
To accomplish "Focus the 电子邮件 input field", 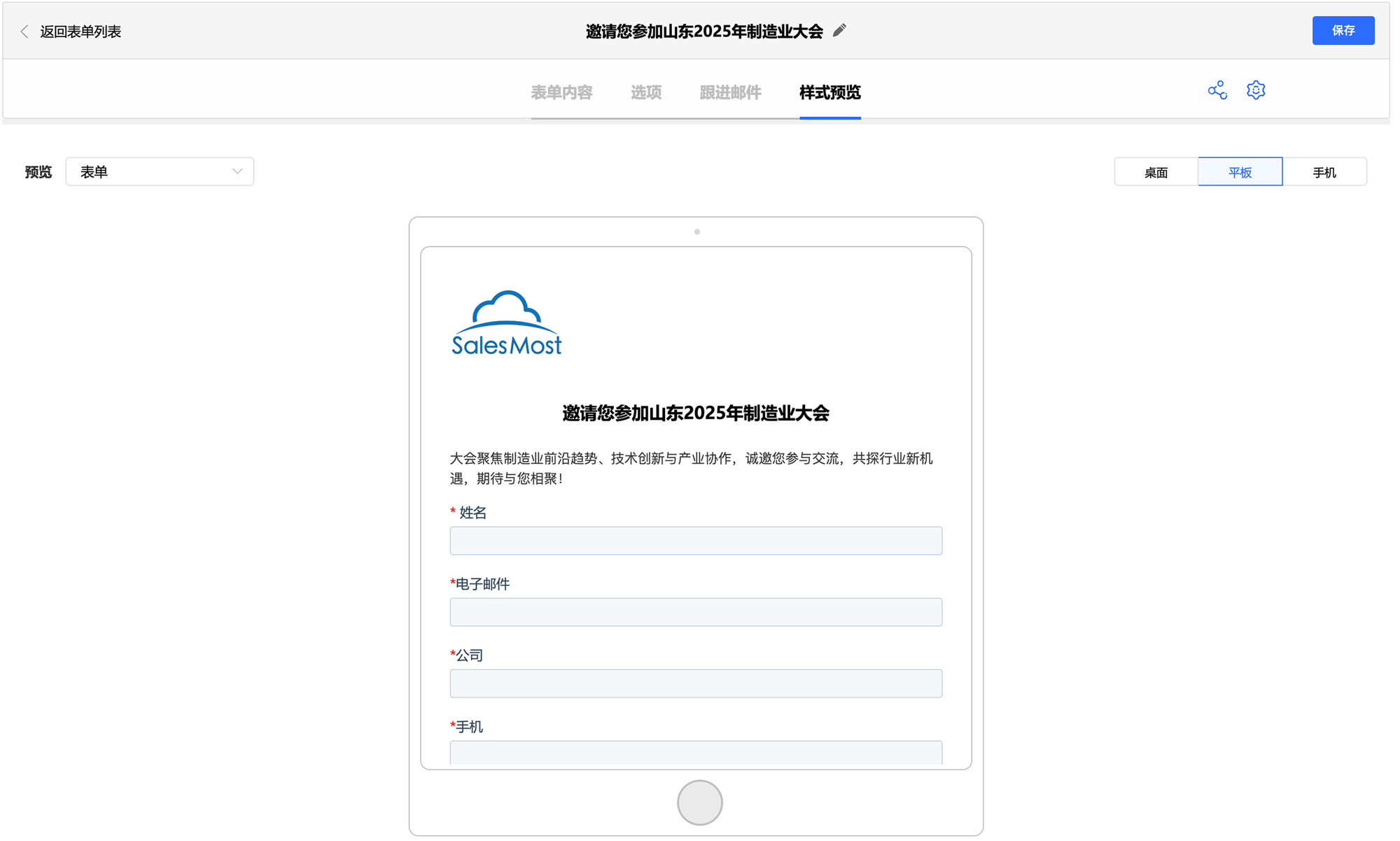I will pos(696,612).
